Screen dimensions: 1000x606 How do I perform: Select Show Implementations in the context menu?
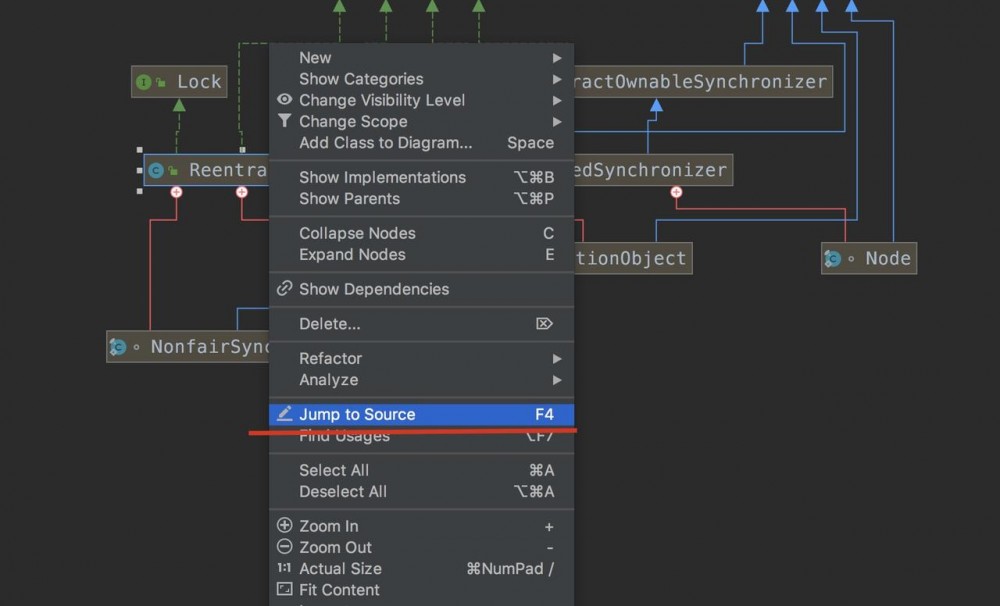click(382, 177)
